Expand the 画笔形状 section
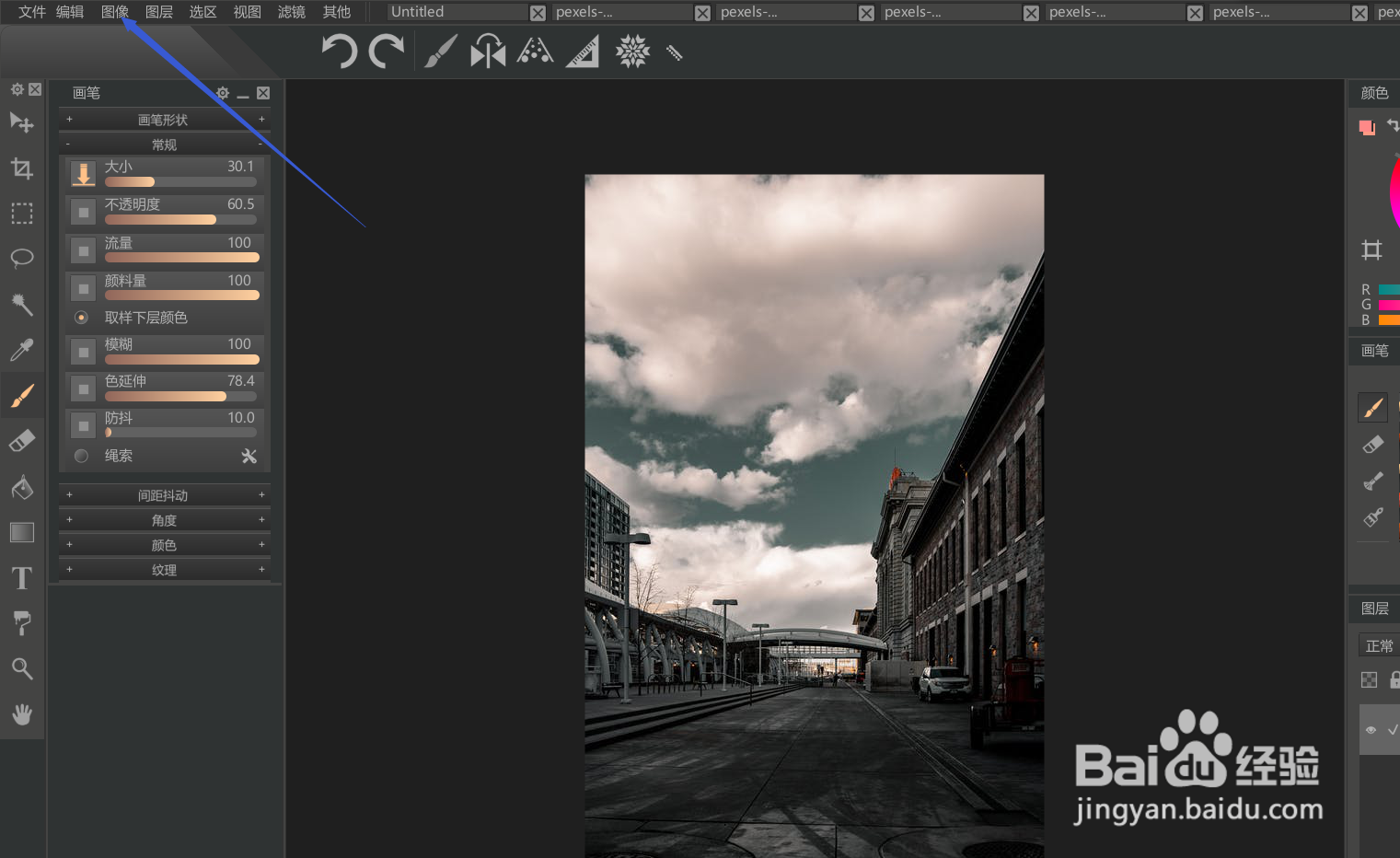 coord(165,120)
